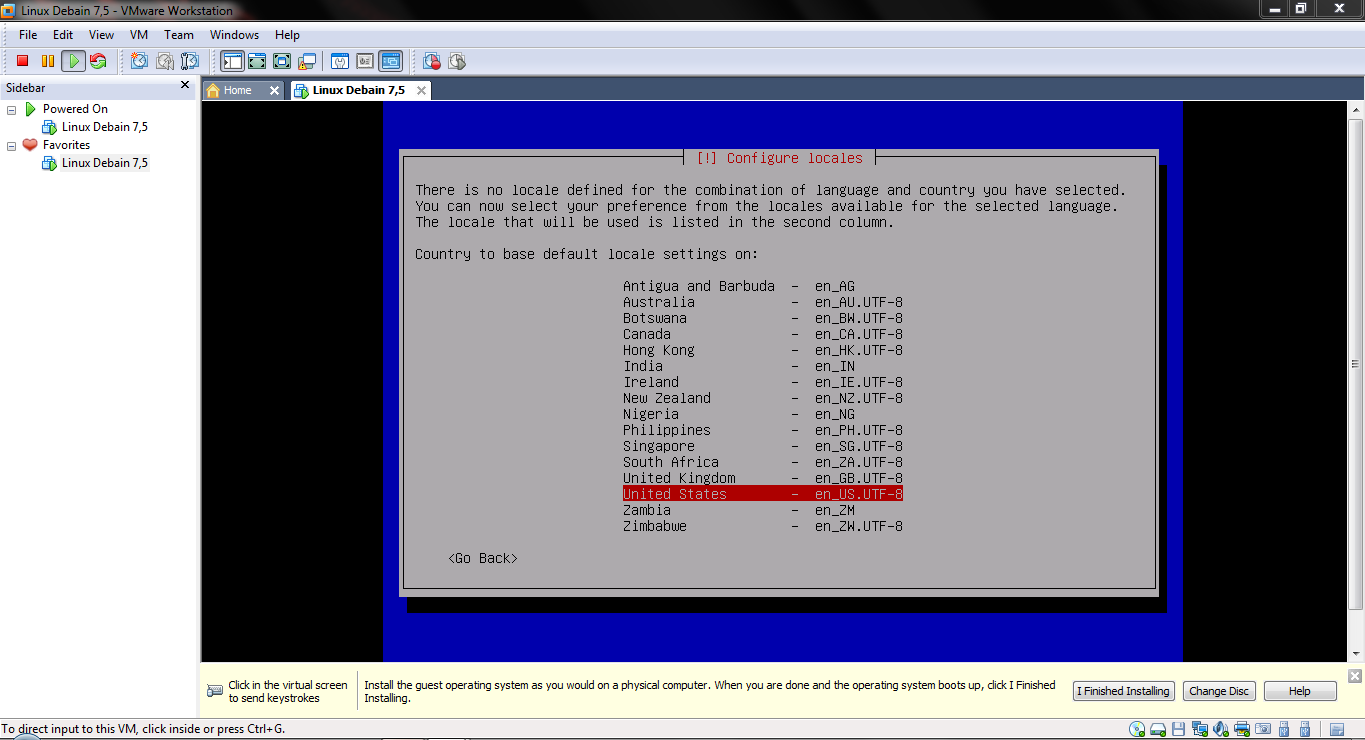
Task: Open the VM menu
Action: click(x=139, y=35)
